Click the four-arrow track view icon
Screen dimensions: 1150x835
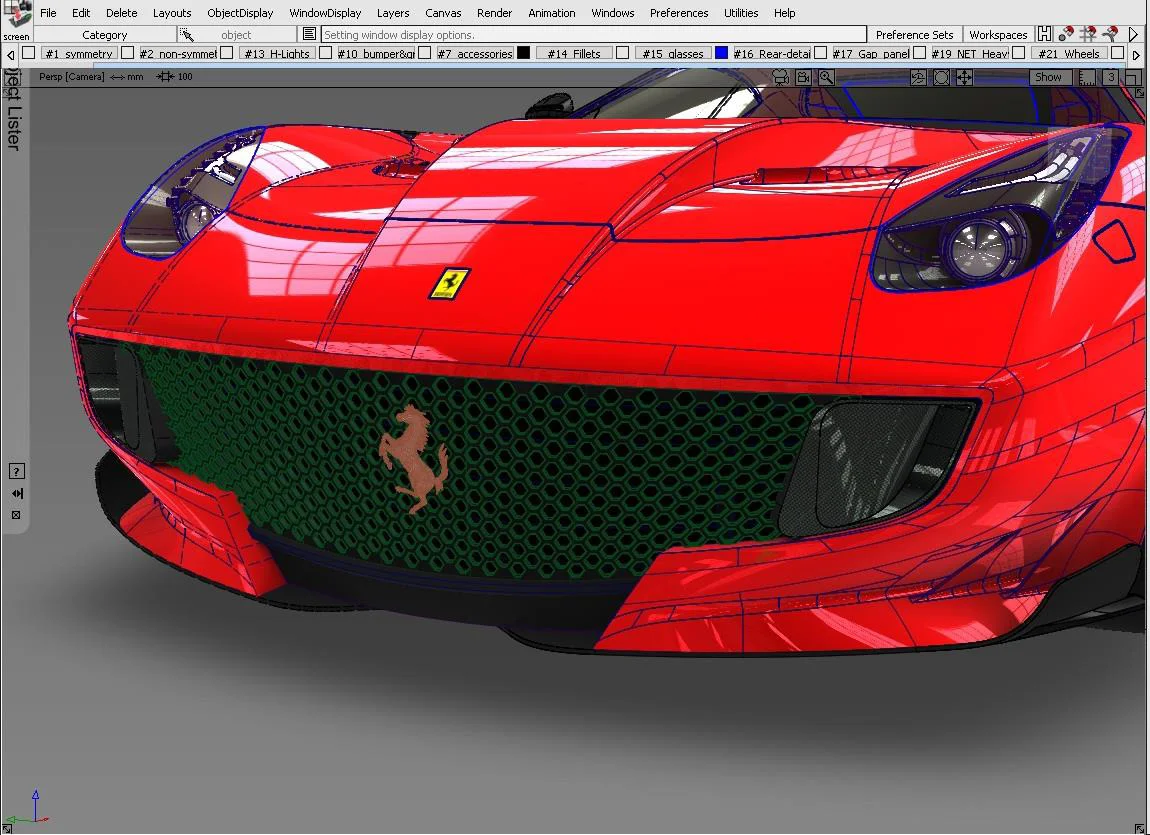click(x=964, y=77)
